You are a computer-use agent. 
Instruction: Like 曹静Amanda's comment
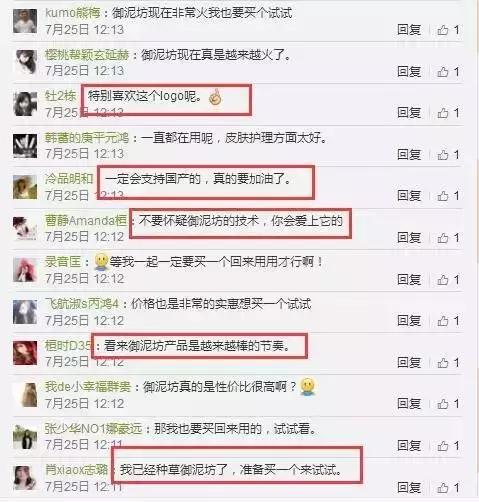(x=448, y=238)
